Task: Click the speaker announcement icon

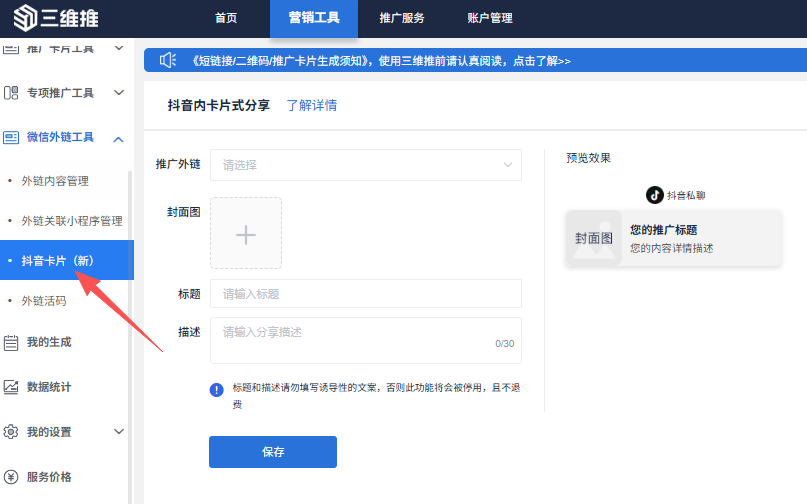Action: point(168,60)
